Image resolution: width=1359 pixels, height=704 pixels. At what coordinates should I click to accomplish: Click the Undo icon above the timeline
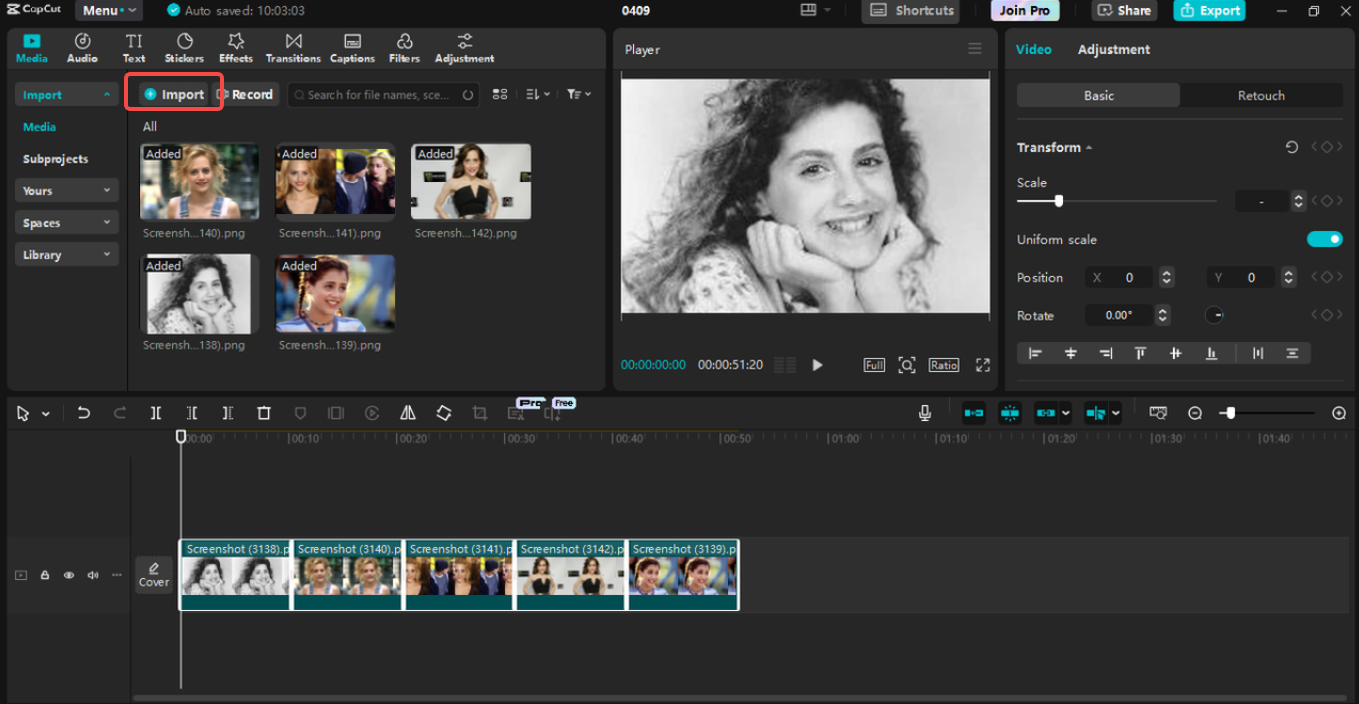[84, 412]
